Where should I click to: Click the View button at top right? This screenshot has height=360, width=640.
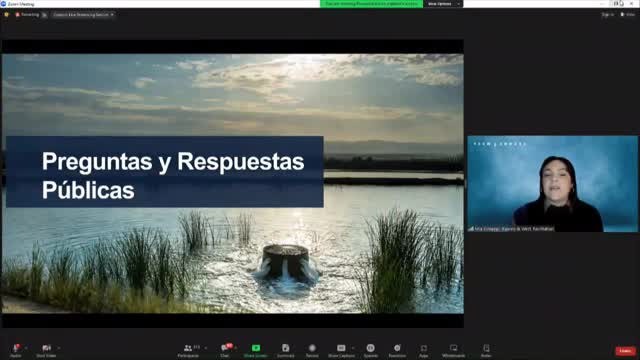click(628, 14)
